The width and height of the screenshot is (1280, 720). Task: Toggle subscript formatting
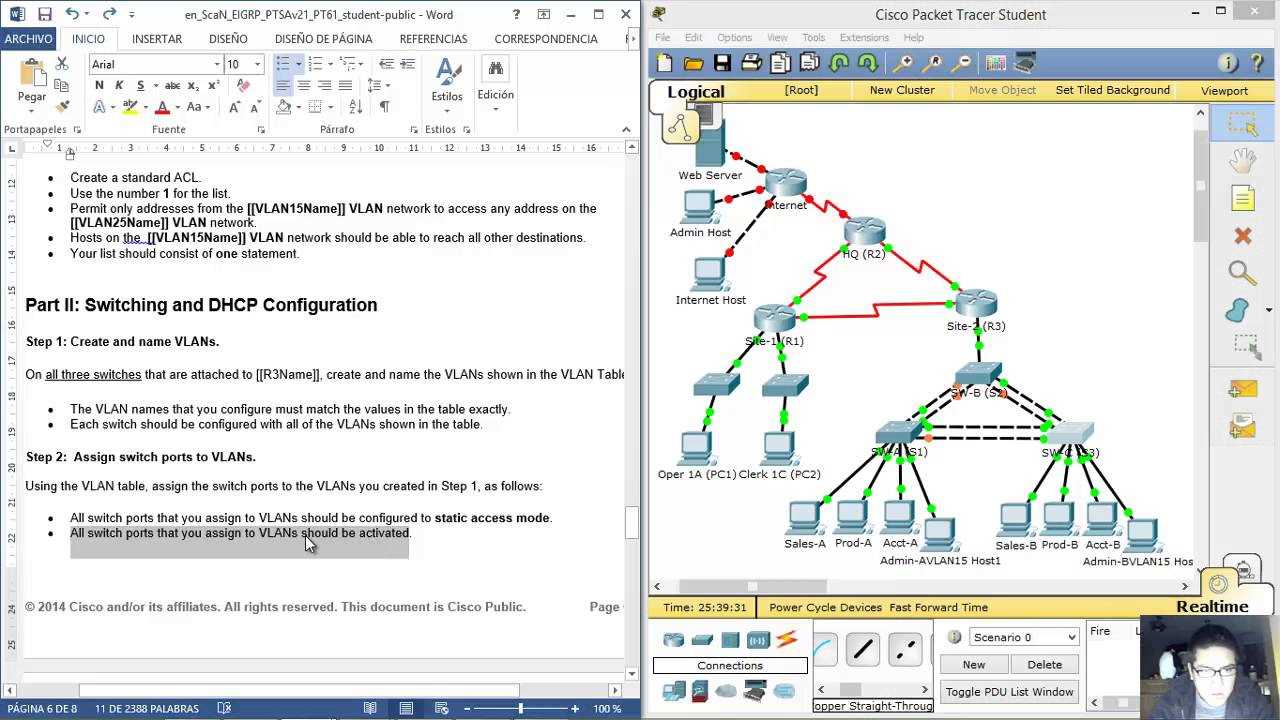(x=195, y=85)
